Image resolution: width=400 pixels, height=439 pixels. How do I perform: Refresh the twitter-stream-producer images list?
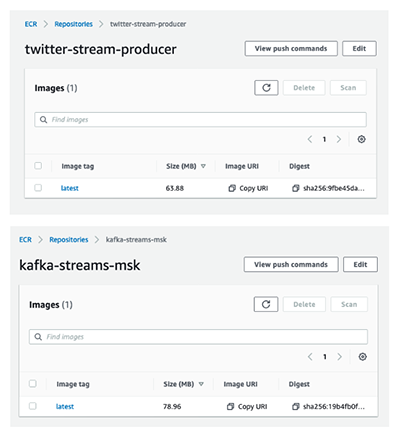(x=266, y=88)
